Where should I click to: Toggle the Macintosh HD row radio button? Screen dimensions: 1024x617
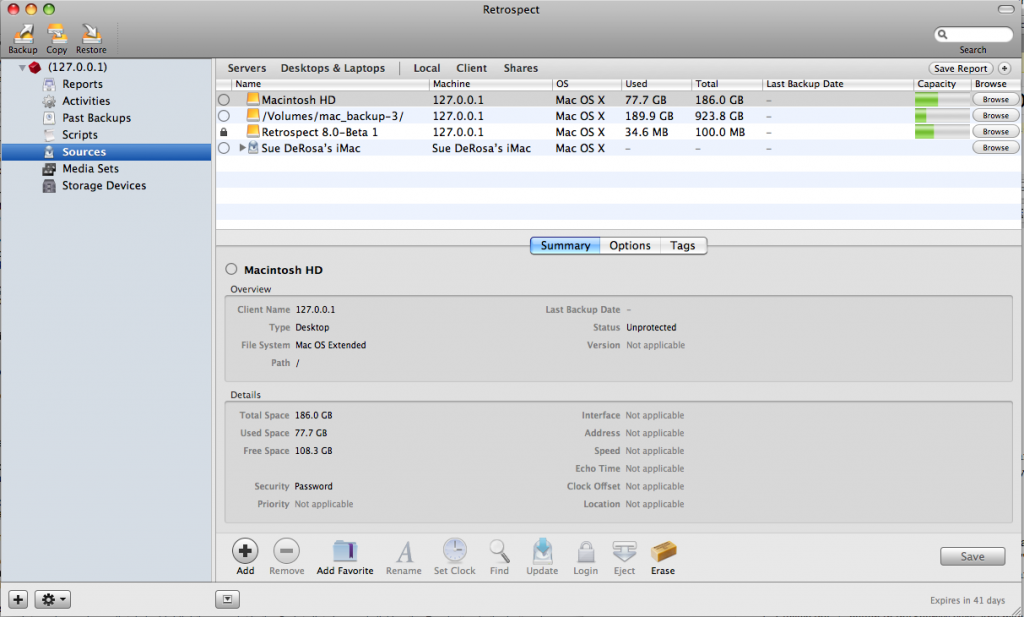(x=224, y=100)
